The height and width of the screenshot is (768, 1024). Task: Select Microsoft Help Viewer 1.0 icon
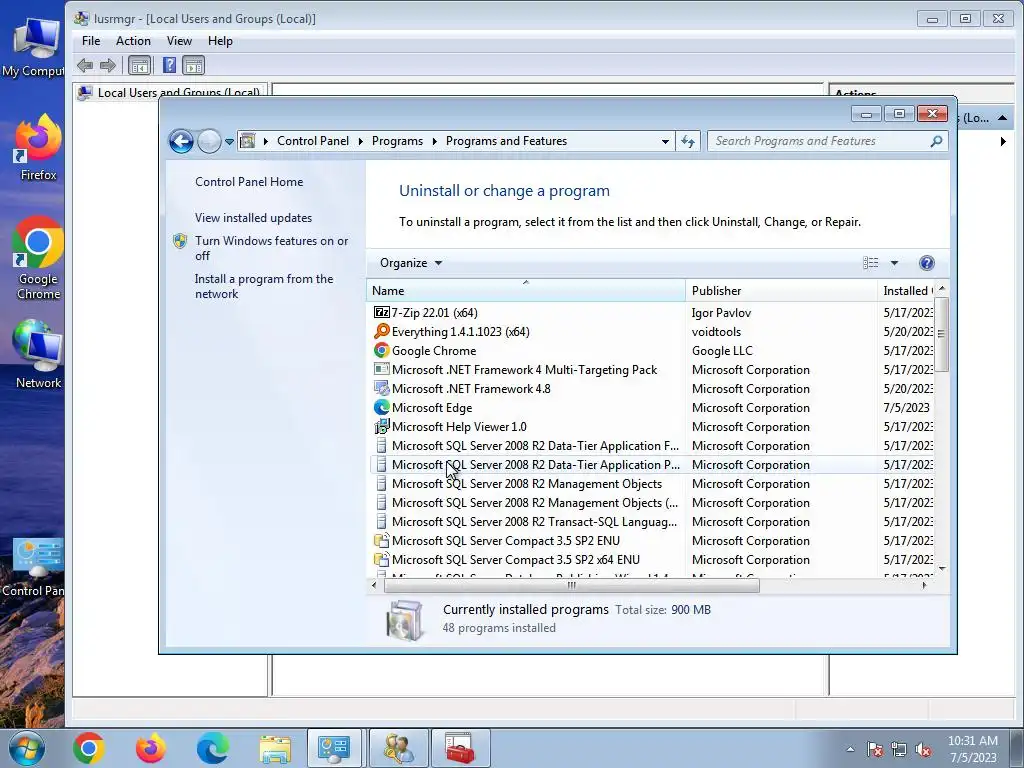coord(381,426)
